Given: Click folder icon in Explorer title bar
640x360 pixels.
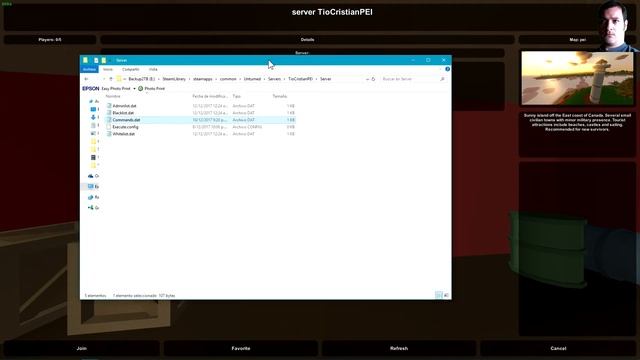Looking at the screenshot, I should [x=85, y=60].
